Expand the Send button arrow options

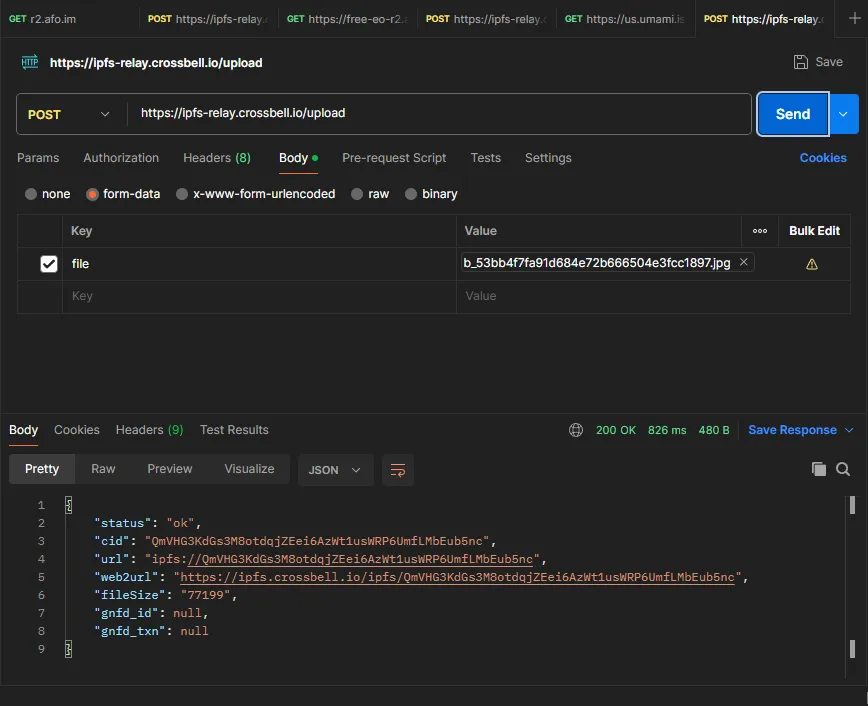pos(843,114)
